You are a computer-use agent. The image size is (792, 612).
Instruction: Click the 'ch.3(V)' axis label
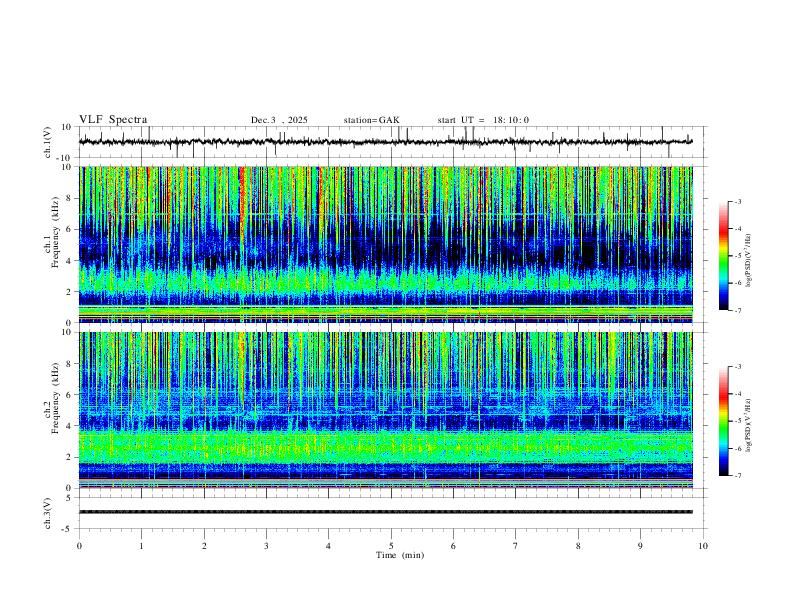point(48,513)
